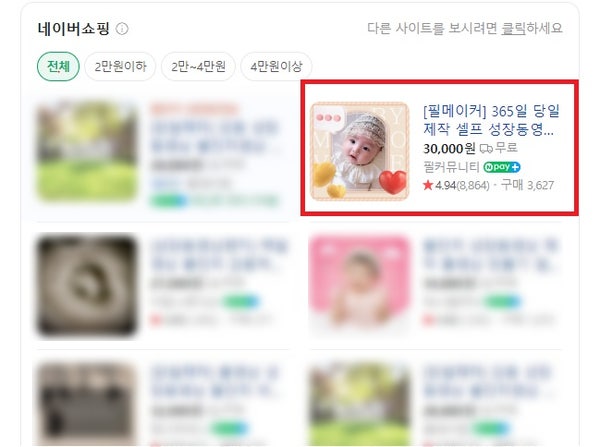Click the red star rating icon

click(x=428, y=186)
